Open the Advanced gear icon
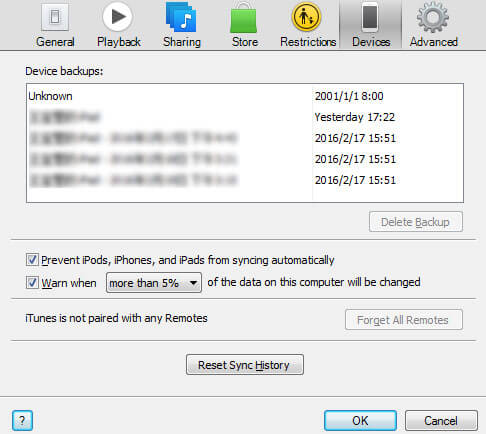This screenshot has height=434, width=486. click(x=433, y=17)
